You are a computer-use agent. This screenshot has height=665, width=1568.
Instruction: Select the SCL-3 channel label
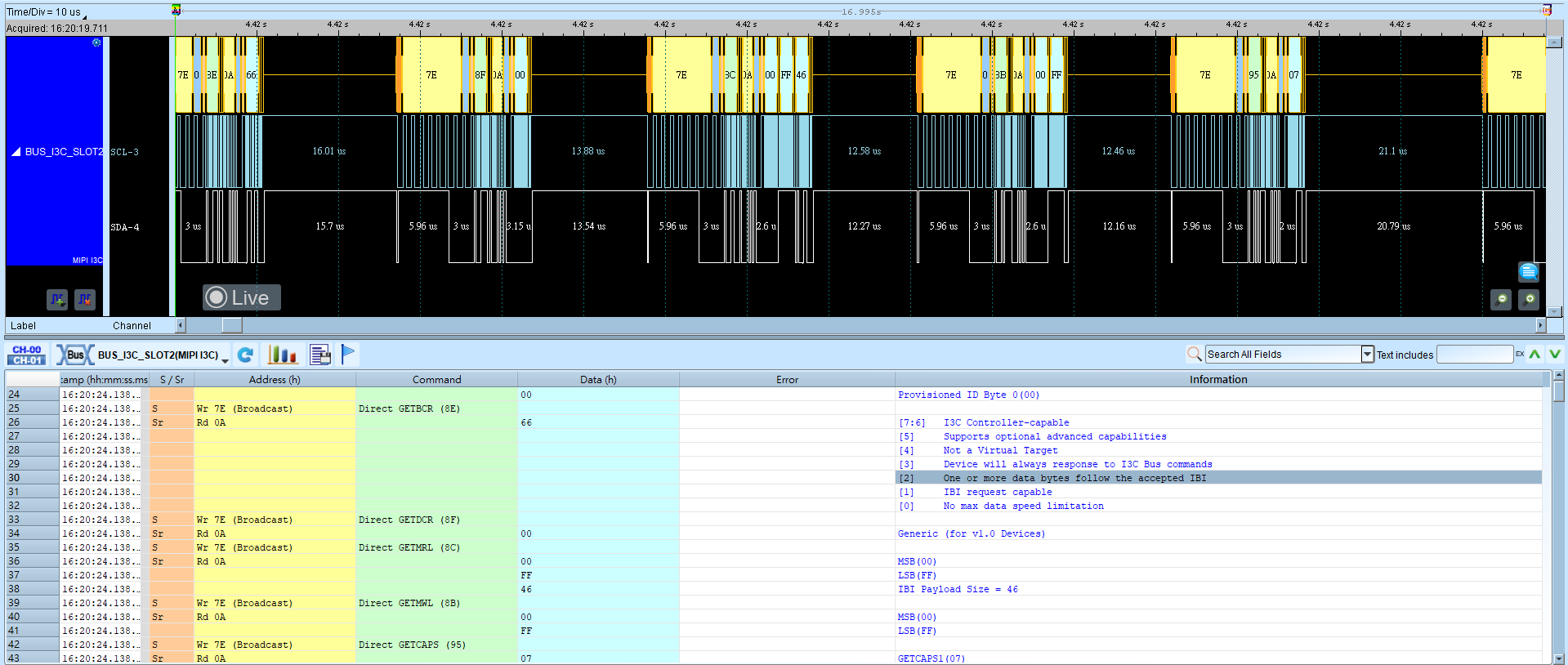(x=125, y=152)
